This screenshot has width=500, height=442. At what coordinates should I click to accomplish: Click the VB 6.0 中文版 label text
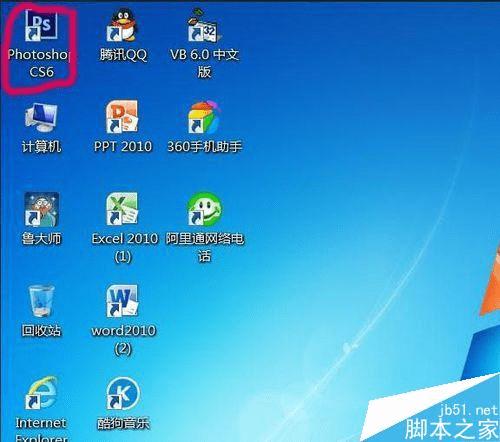(x=204, y=63)
